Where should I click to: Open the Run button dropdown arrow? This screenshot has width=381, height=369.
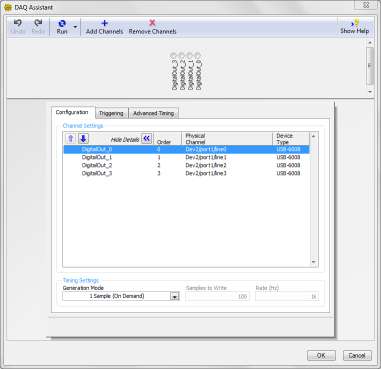tap(75, 27)
